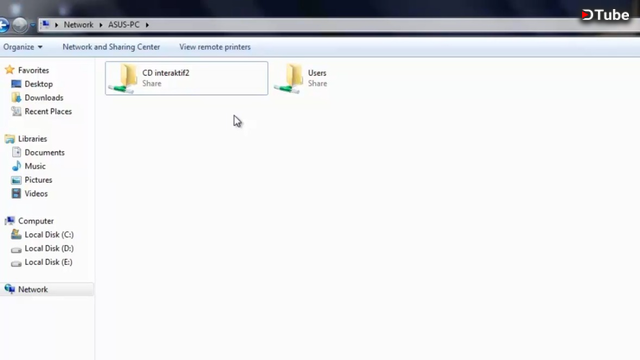Click the Network globe icon in sidebar
The image size is (640, 360).
tap(10, 289)
